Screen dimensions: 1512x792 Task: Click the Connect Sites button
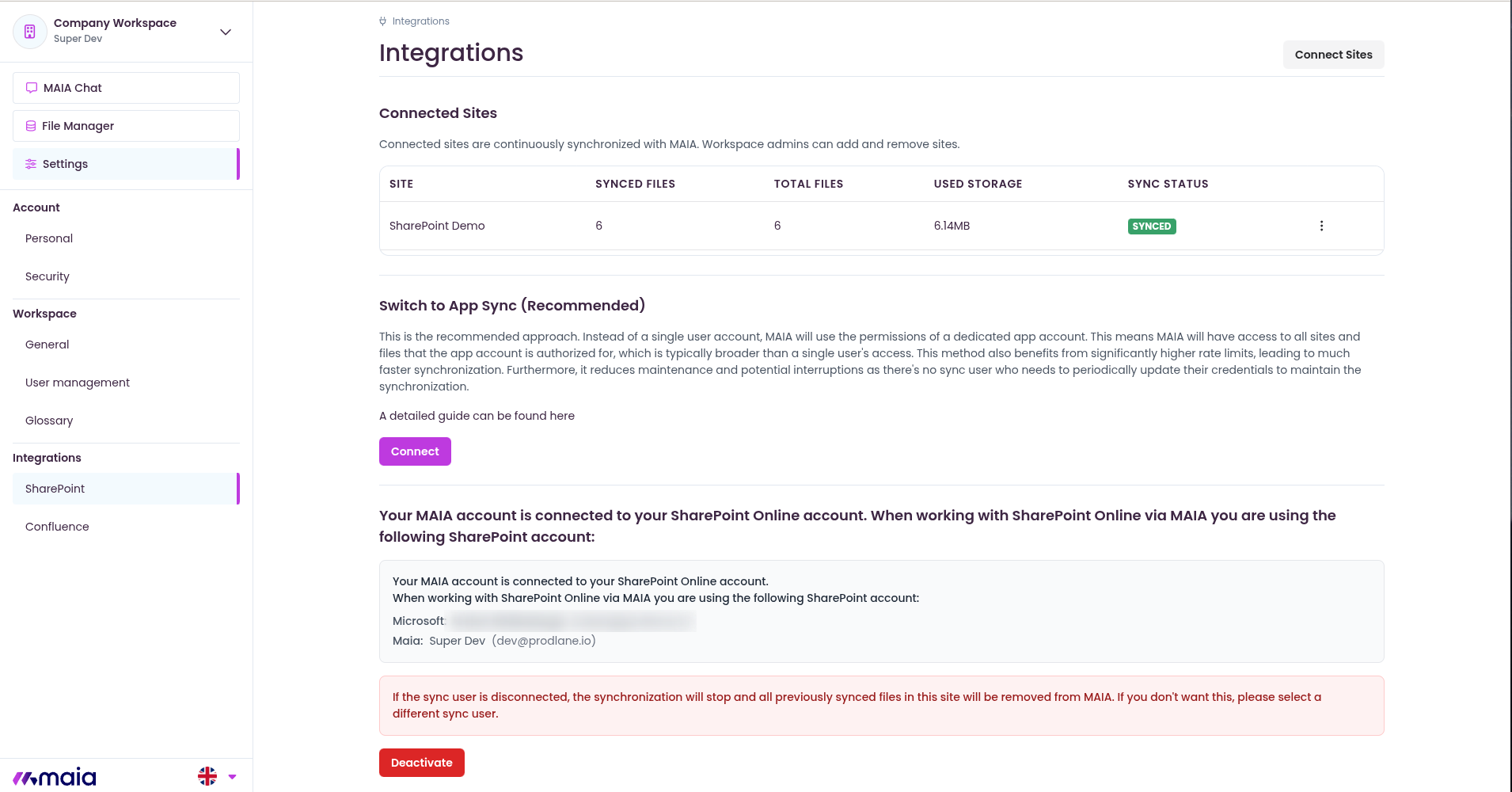1334,55
